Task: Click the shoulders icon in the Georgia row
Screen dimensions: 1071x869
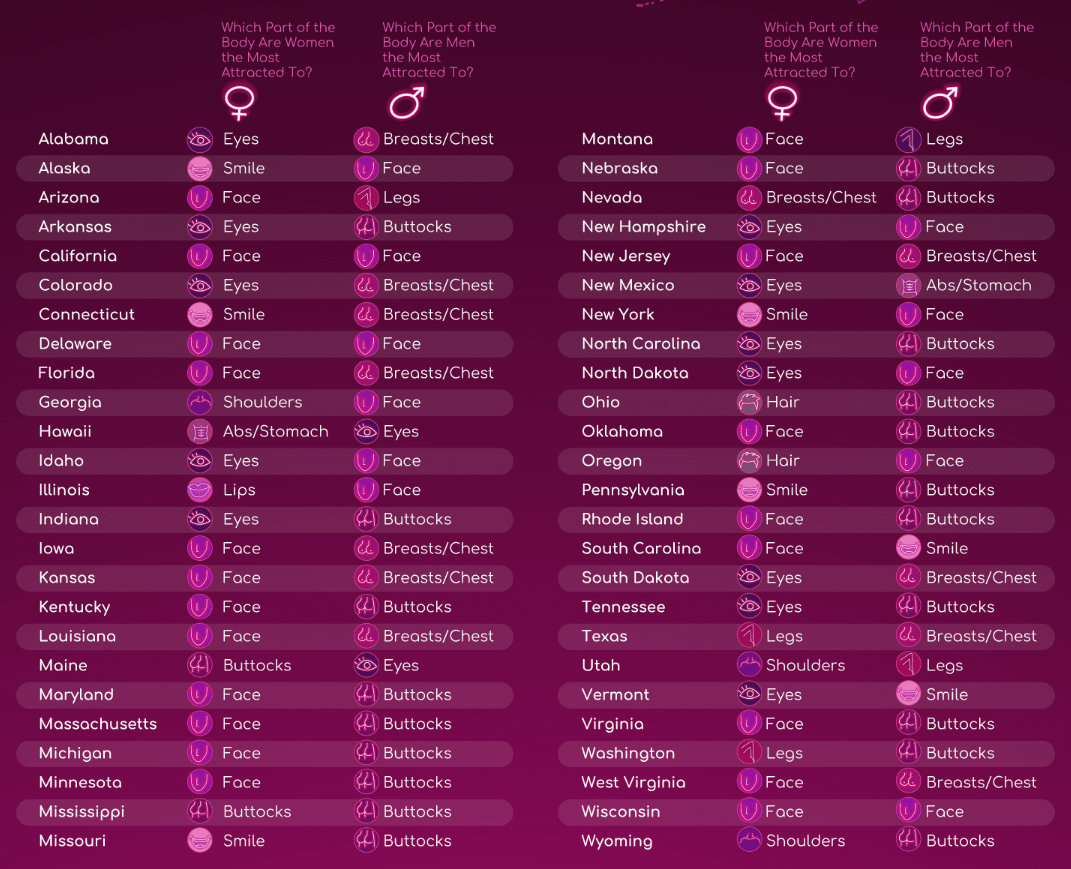Action: click(199, 402)
